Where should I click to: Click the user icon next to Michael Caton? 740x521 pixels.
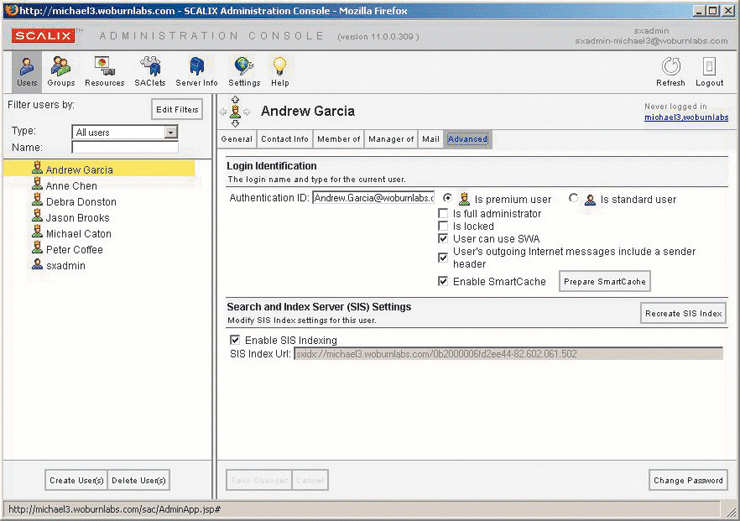coord(37,232)
